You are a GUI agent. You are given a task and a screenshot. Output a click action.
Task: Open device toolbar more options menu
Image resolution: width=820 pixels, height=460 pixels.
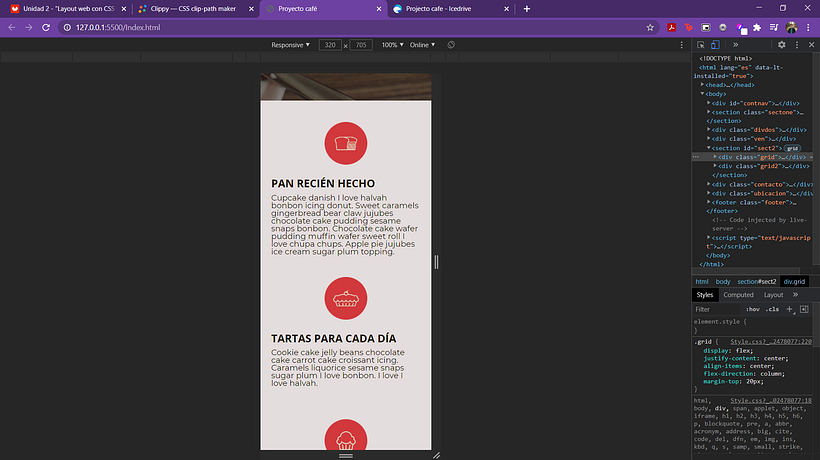(681, 45)
